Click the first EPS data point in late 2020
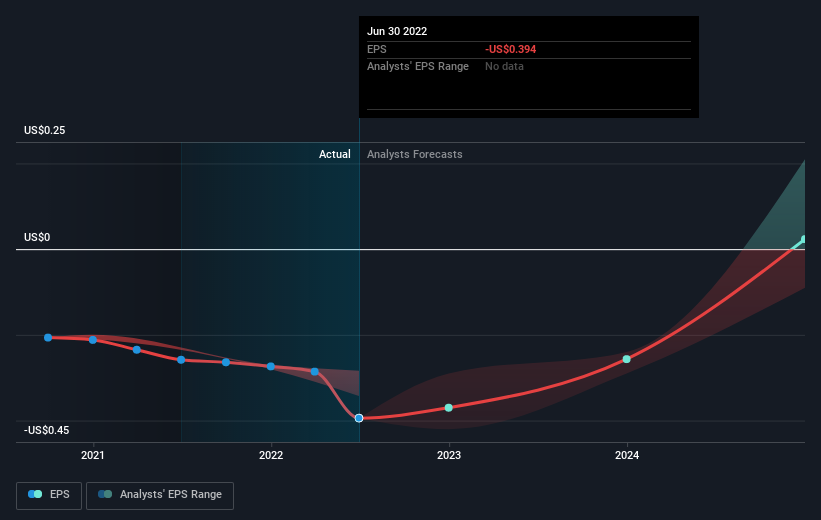 click(48, 338)
